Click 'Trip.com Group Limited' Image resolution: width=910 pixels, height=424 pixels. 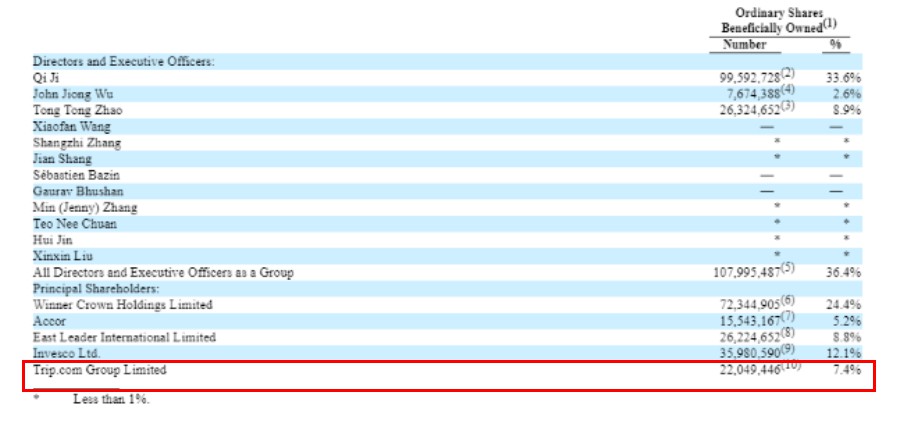pos(99,369)
